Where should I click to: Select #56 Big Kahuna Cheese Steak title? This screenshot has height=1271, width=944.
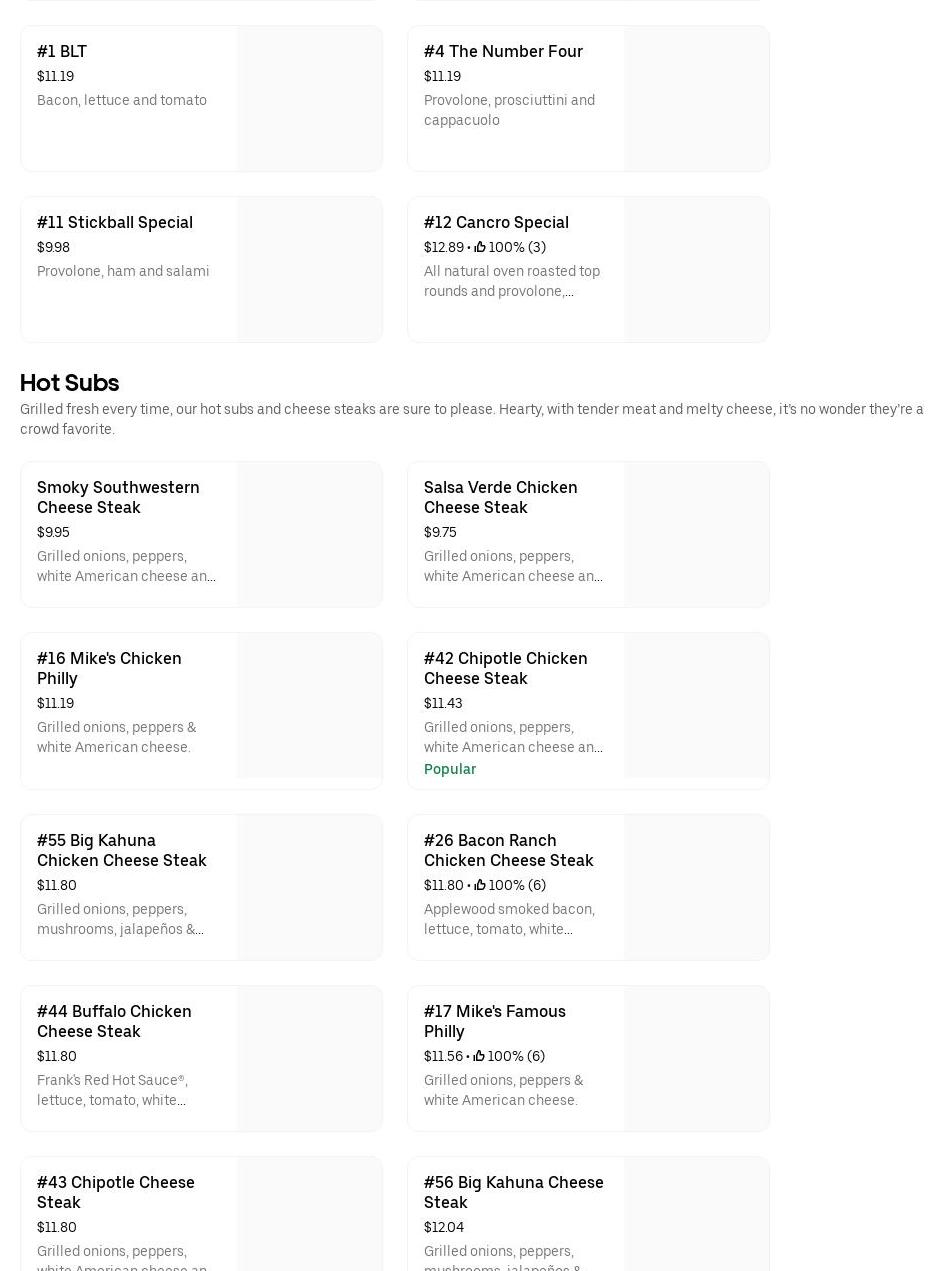(513, 1192)
